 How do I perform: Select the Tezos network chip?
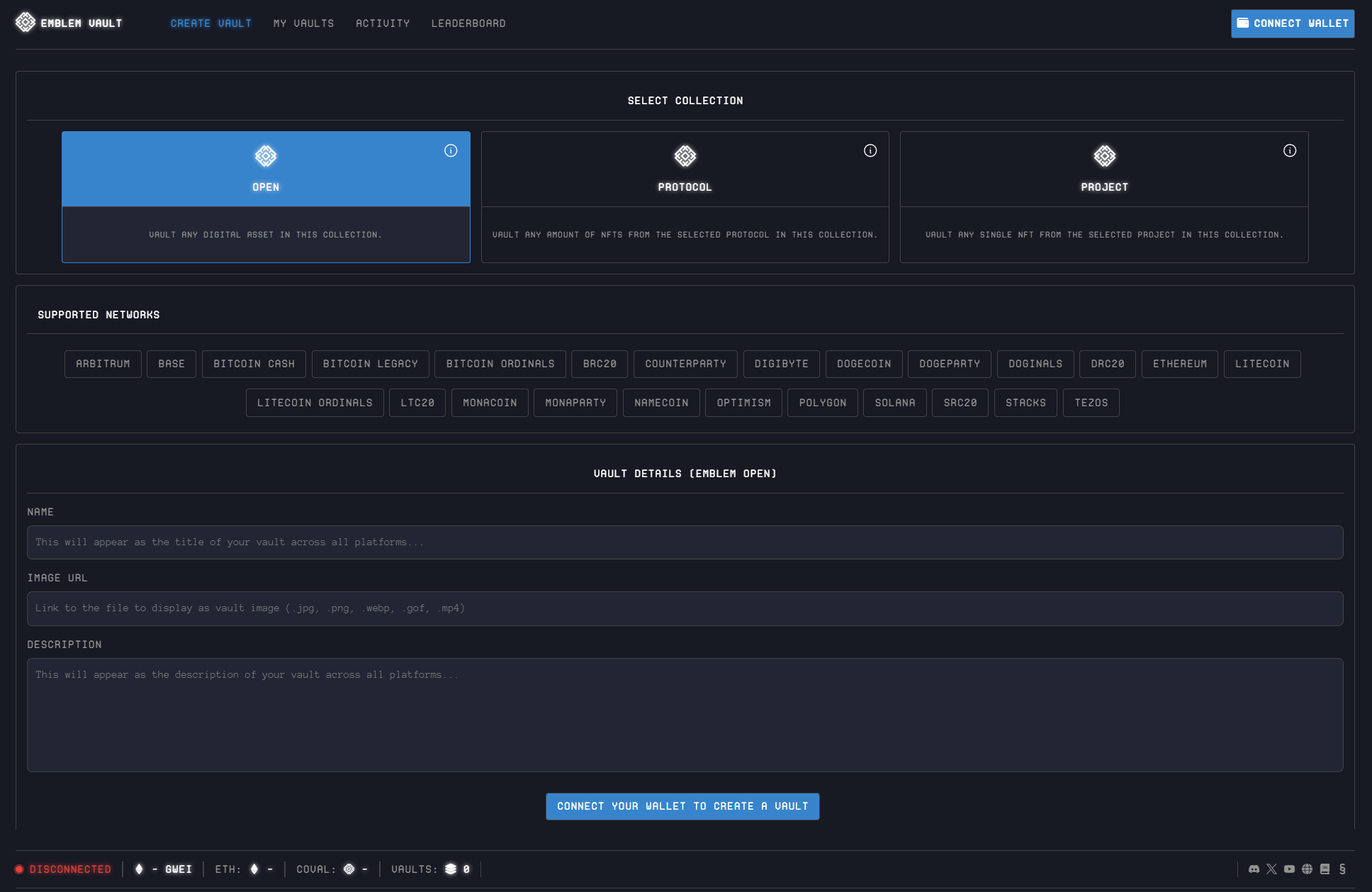tap(1091, 403)
